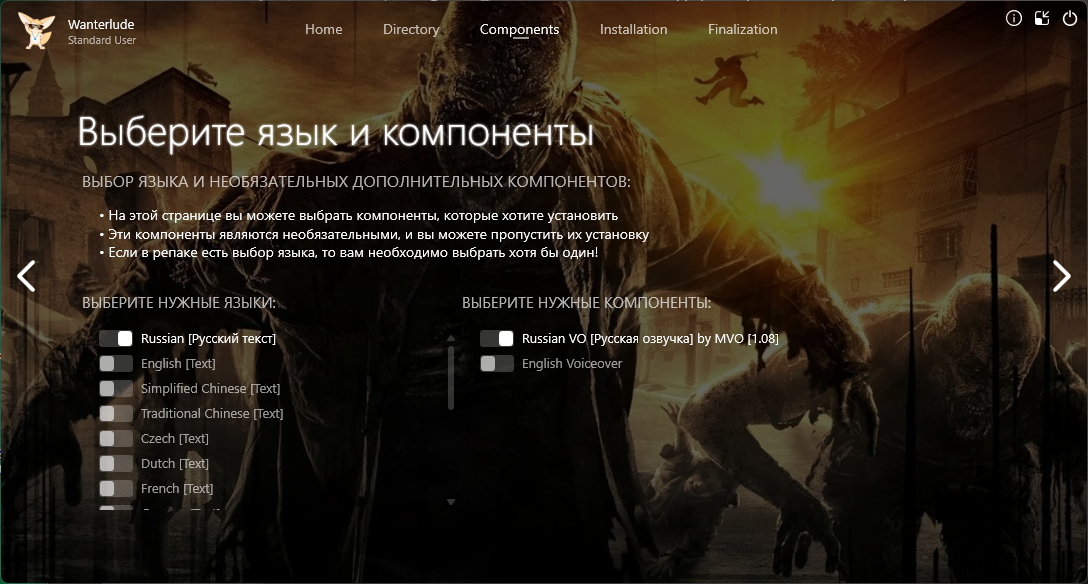Switch to the Directory tab
This screenshot has width=1088, height=584.
[411, 29]
